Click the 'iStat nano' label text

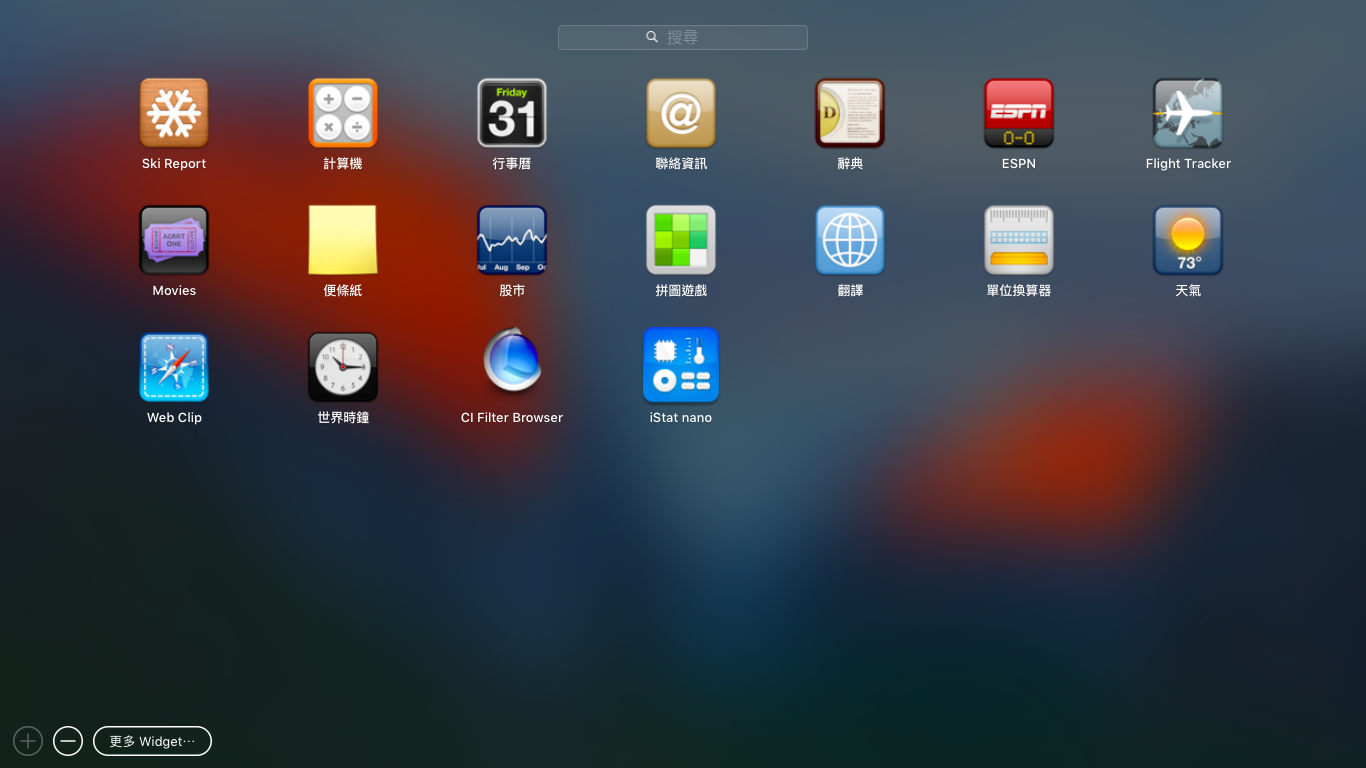[x=681, y=418]
